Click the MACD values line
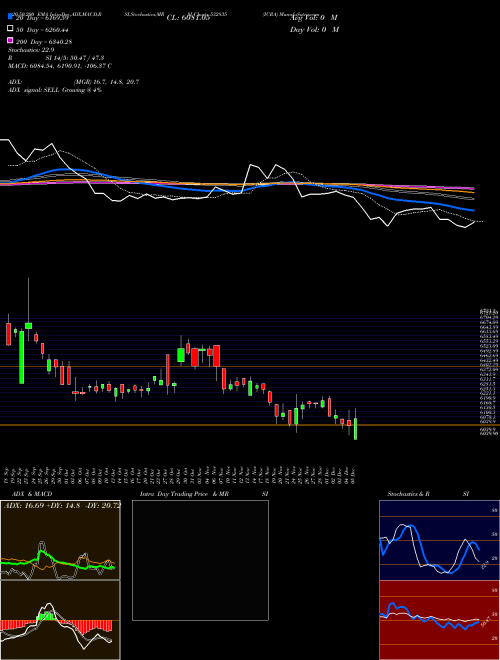This screenshot has width=500, height=660. [60, 66]
